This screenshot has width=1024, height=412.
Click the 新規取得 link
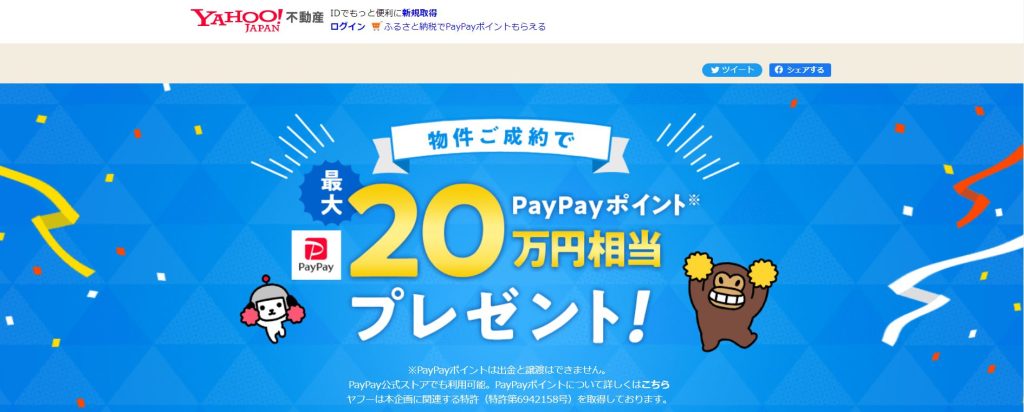(x=419, y=13)
